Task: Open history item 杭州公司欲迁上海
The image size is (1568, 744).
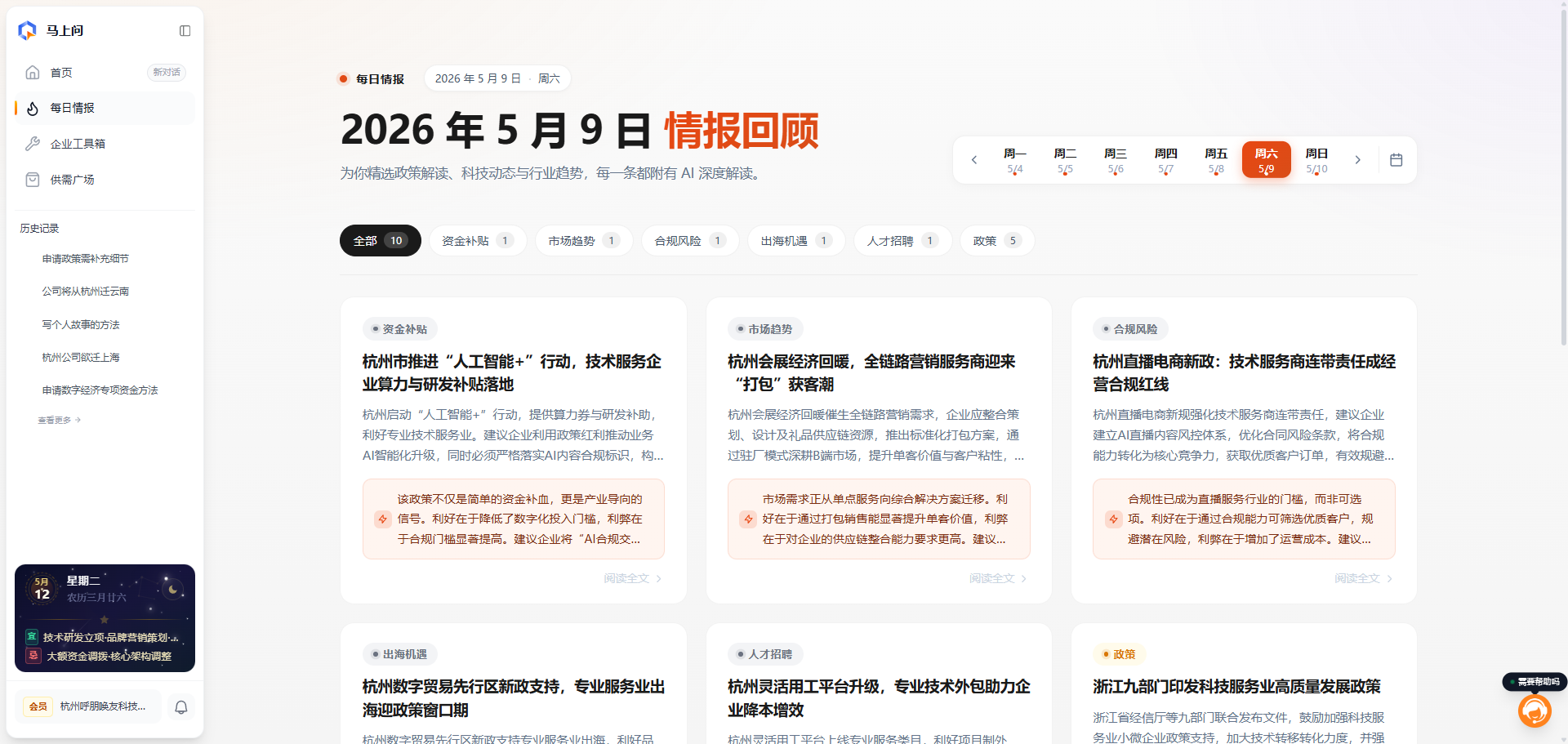Action: click(81, 358)
